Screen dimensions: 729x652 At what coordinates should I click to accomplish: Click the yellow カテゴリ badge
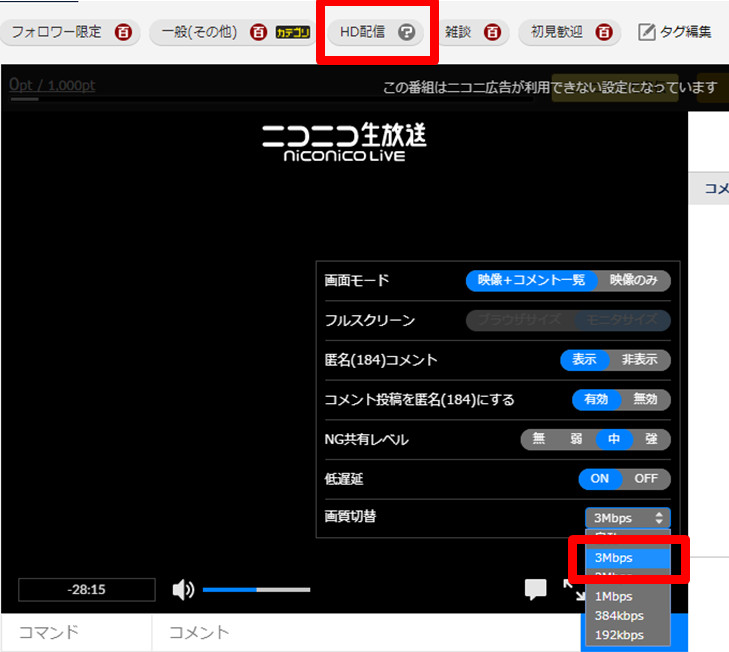pyautogui.click(x=292, y=32)
